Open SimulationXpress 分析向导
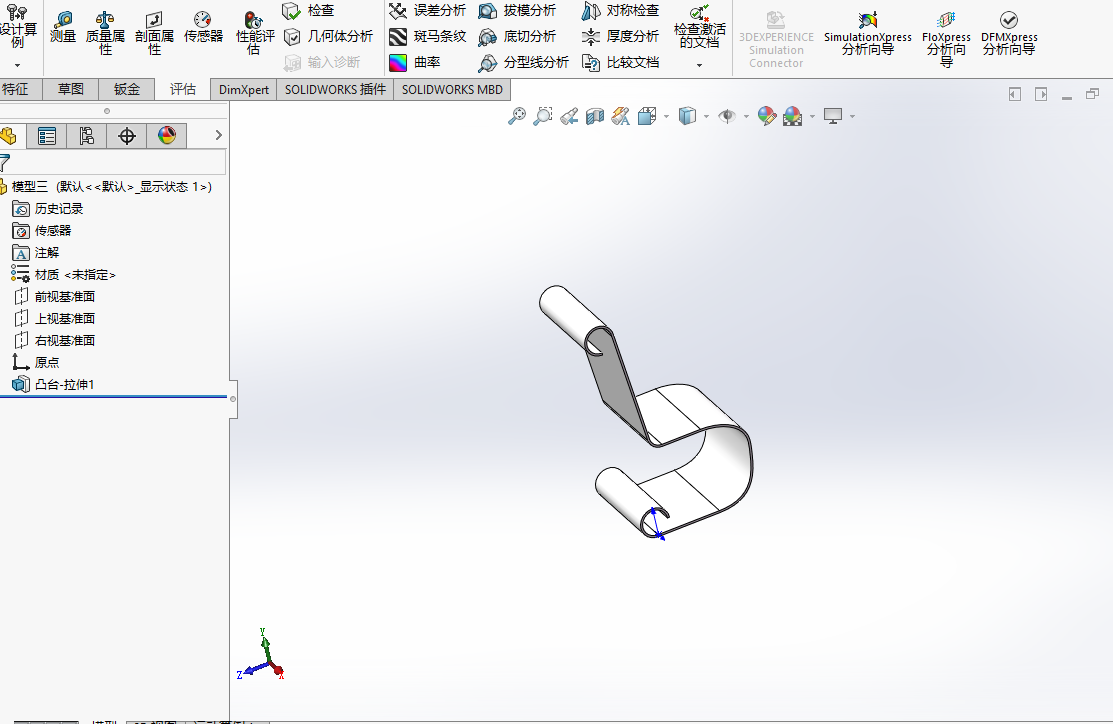Image resolution: width=1113 pixels, height=724 pixels. click(x=867, y=33)
